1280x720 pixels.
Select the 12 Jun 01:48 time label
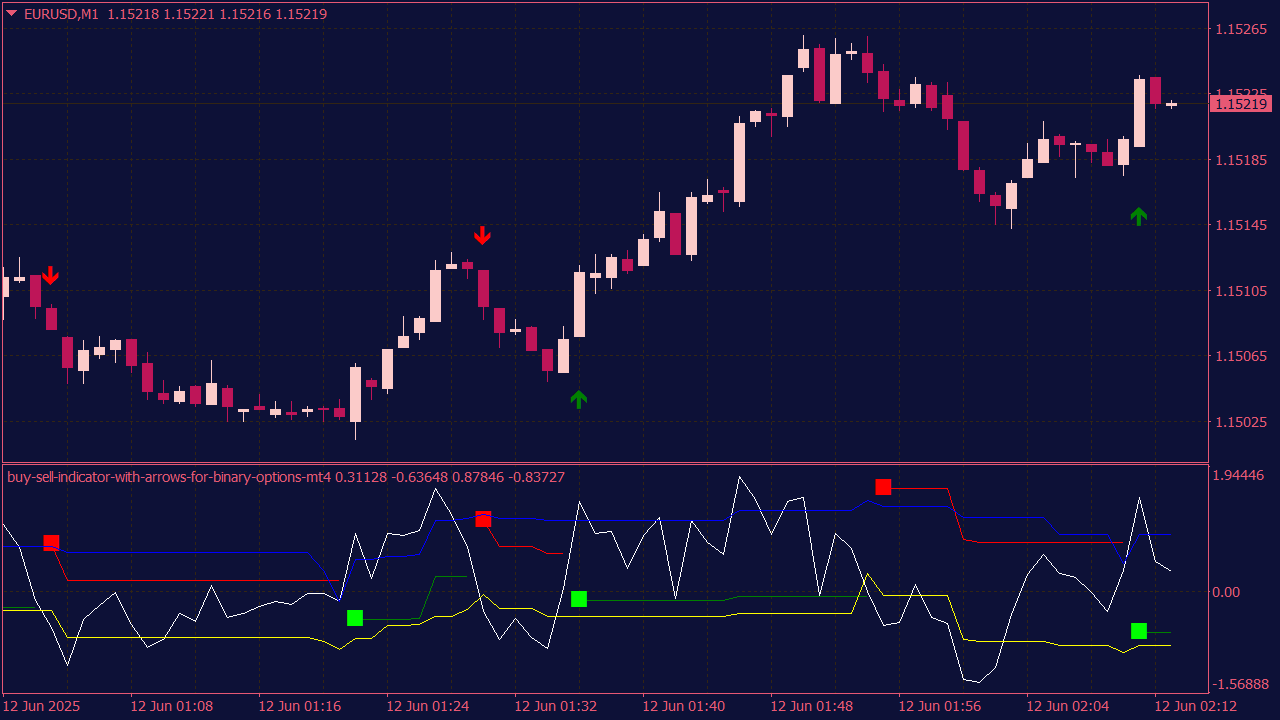[x=812, y=706]
